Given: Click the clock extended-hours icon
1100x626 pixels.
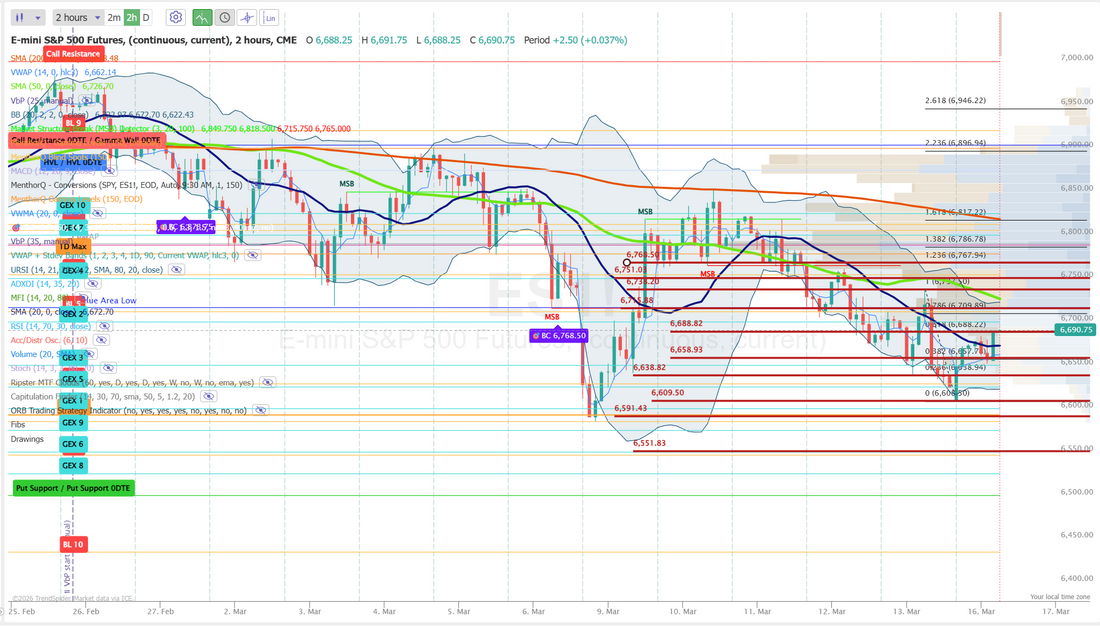Looking at the screenshot, I should click(x=225, y=17).
